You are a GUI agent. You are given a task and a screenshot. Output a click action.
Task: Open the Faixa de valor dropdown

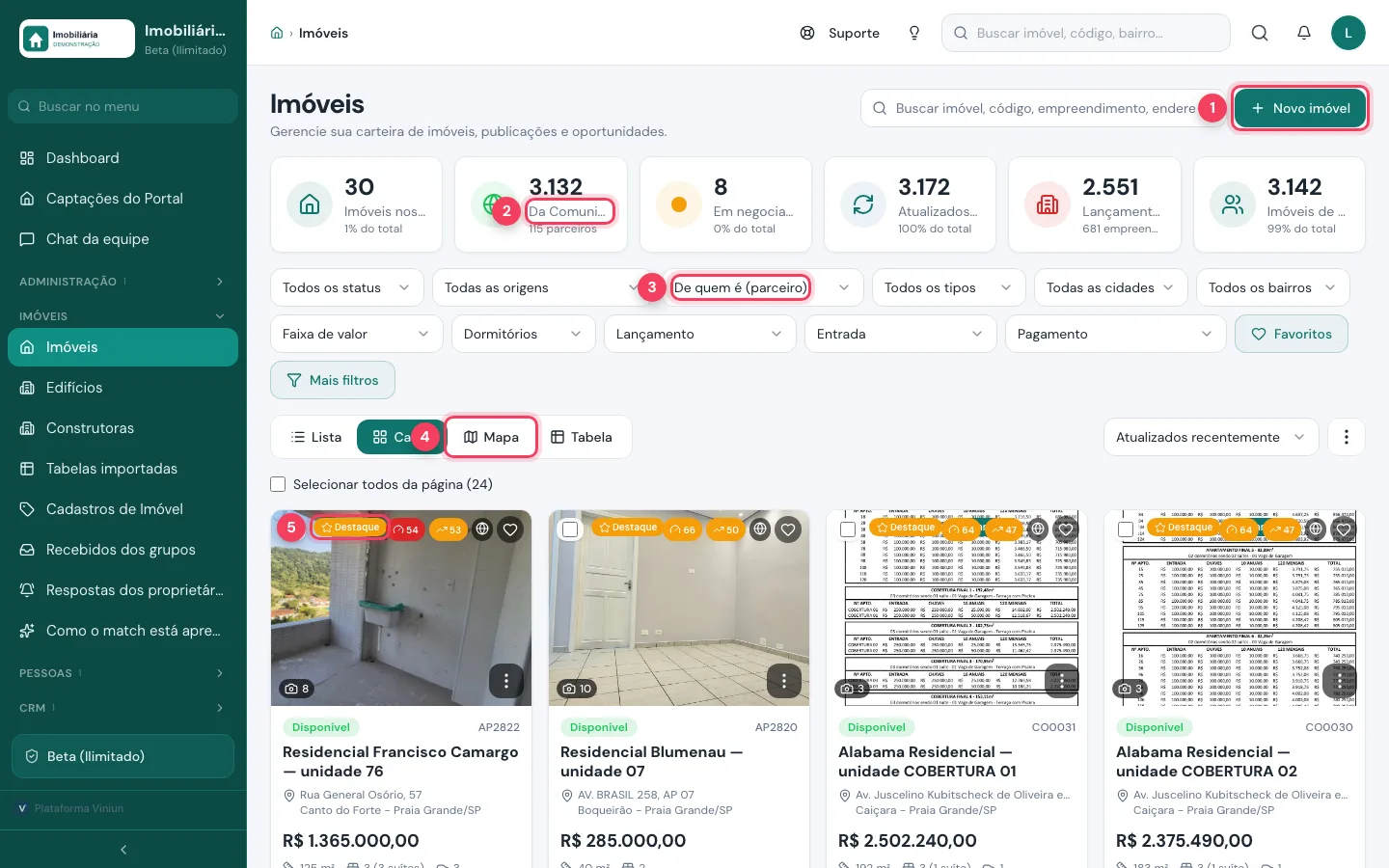(357, 334)
